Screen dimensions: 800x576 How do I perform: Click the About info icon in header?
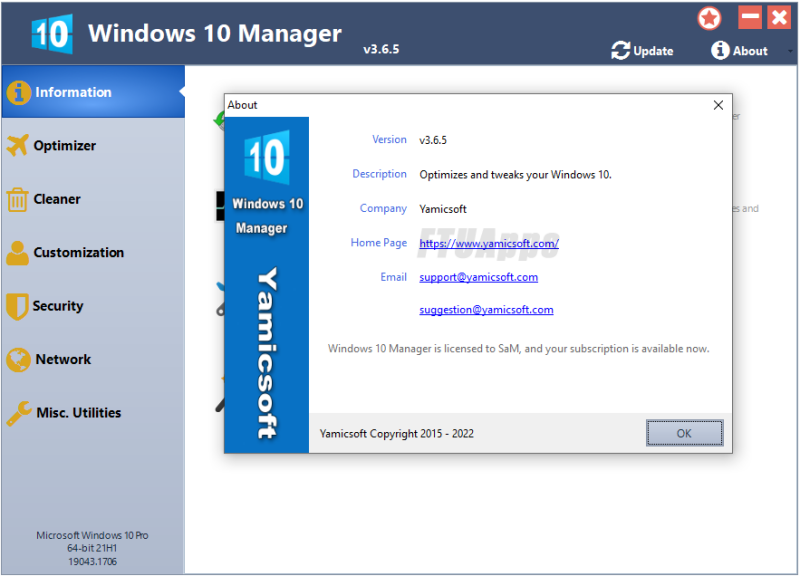click(x=720, y=50)
